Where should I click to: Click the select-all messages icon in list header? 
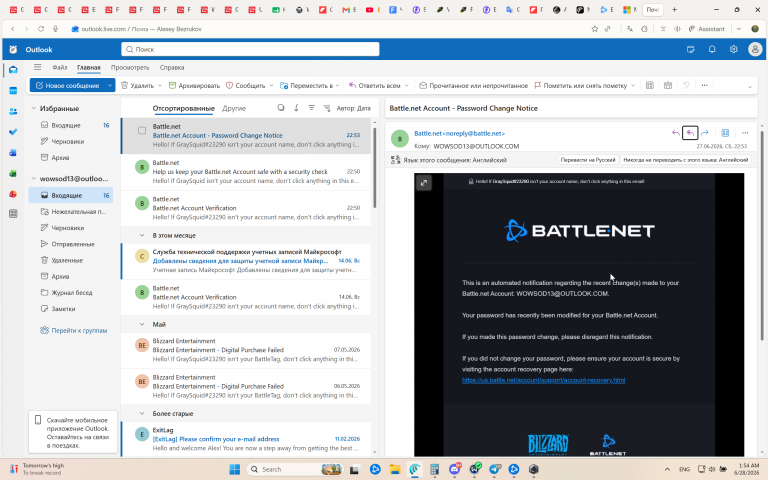pyautogui.click(x=281, y=108)
